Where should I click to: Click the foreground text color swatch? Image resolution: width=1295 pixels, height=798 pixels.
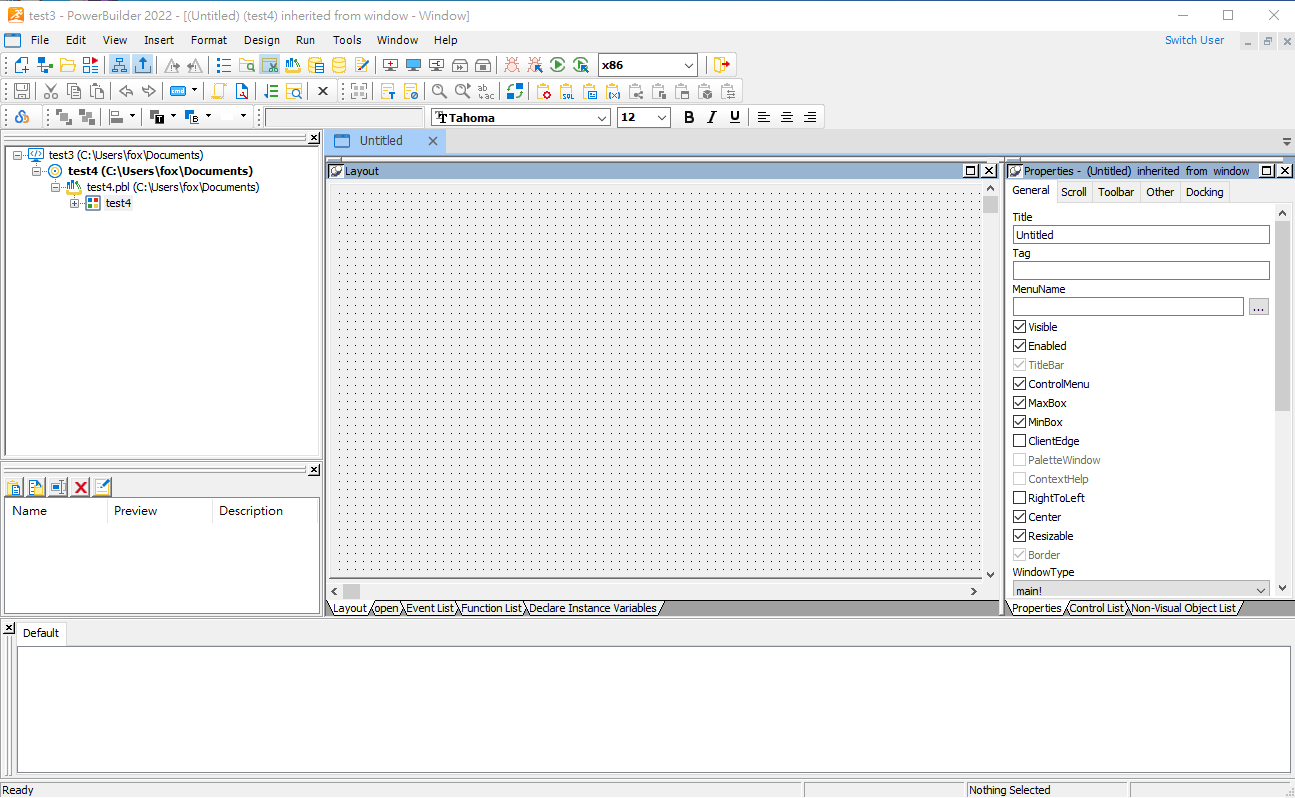coord(158,117)
